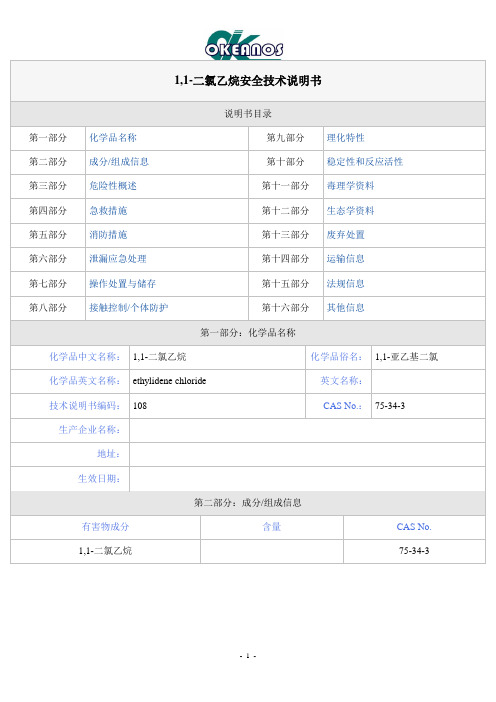The width and height of the screenshot is (496, 702).
Task: Click the CAS No.: label in part one
Action: click(x=342, y=406)
